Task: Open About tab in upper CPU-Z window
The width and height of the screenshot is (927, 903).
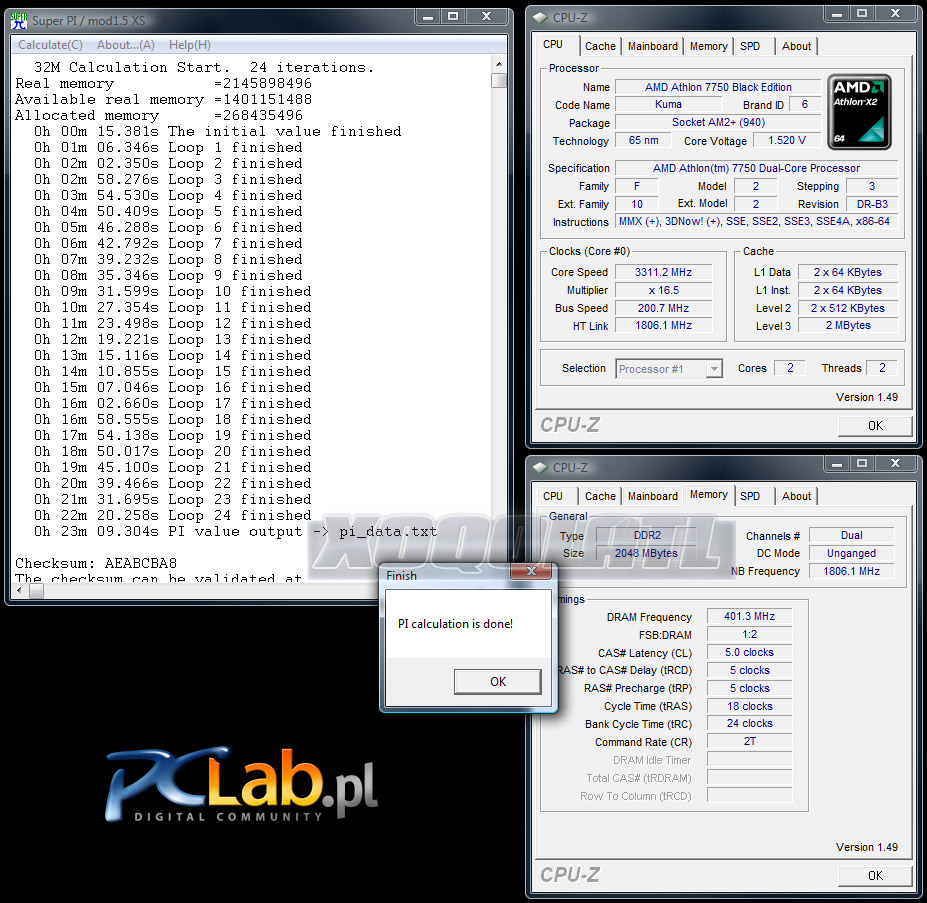Action: pos(796,46)
